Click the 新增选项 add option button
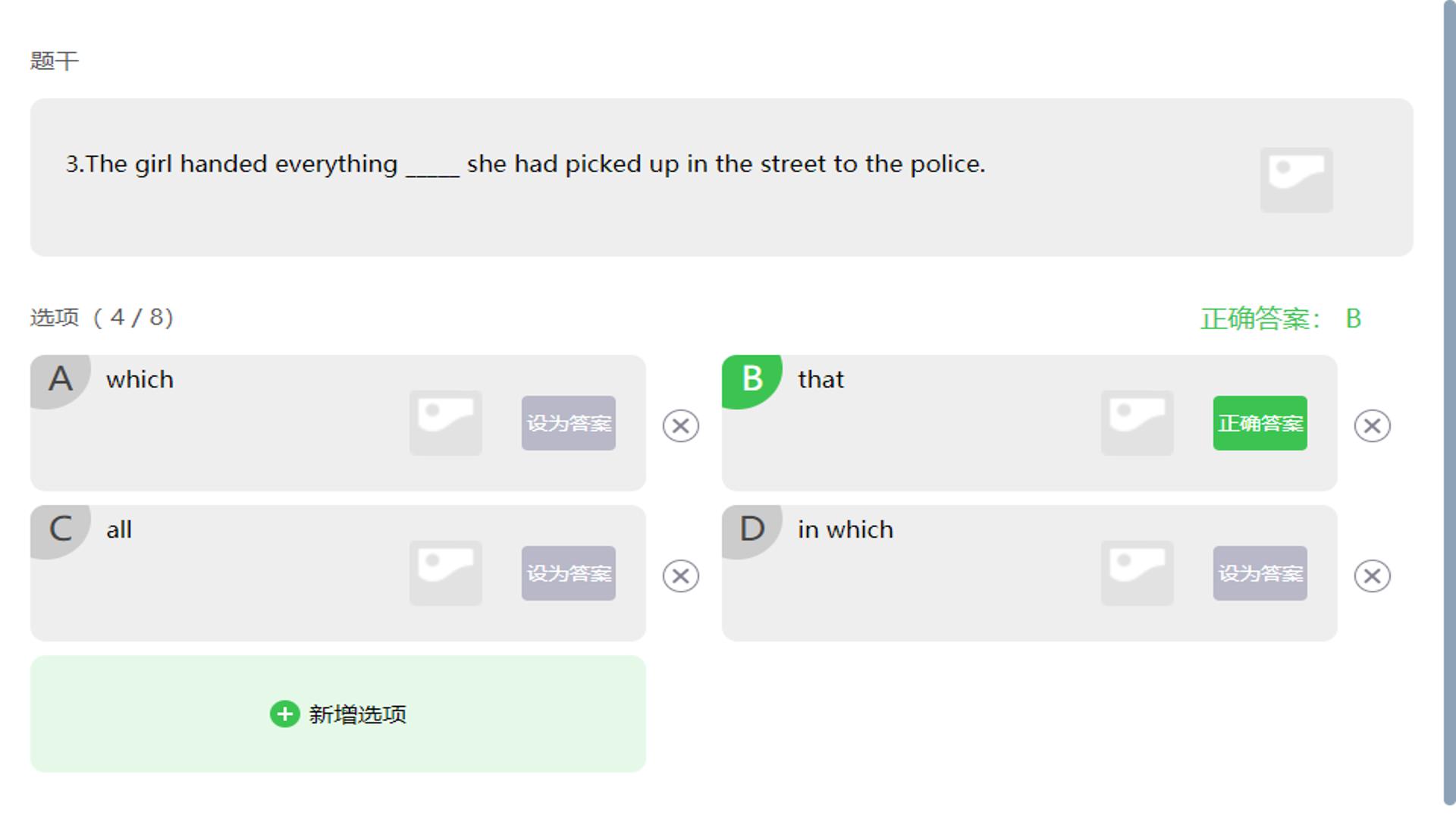This screenshot has width=1456, height=819. (338, 714)
